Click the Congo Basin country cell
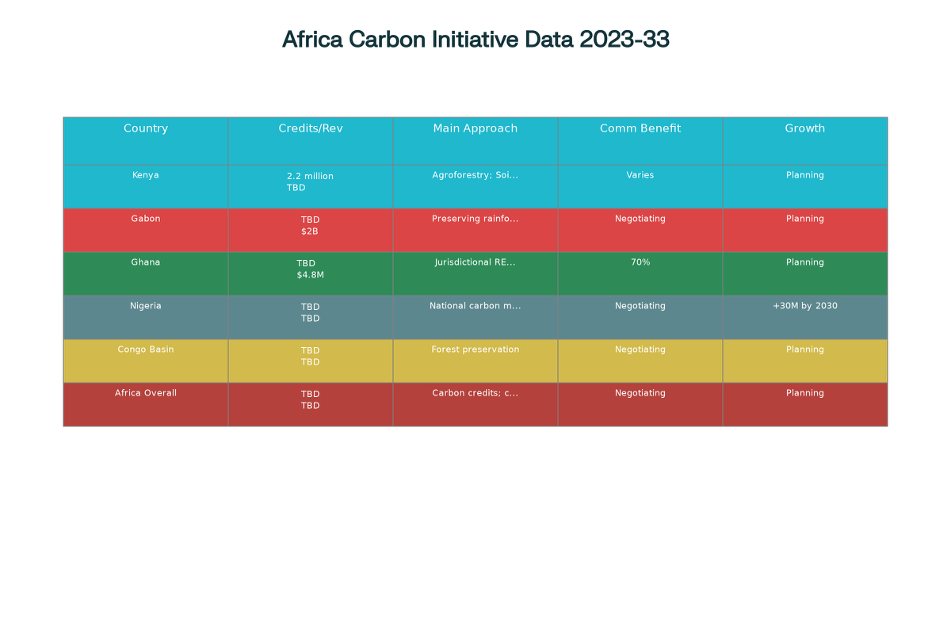Screen dimensions: 952x634 [145, 349]
